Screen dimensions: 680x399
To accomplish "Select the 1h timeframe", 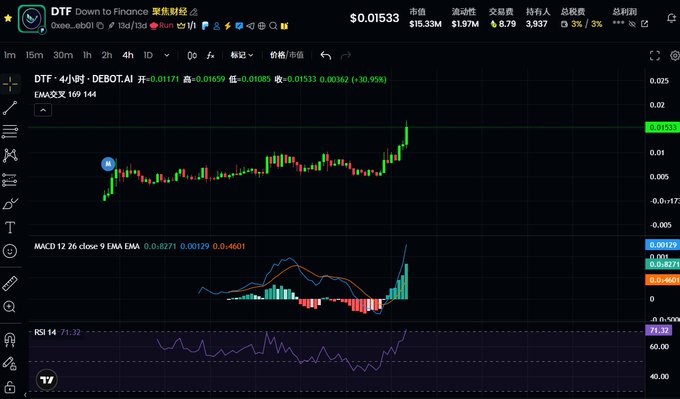I will coord(87,55).
